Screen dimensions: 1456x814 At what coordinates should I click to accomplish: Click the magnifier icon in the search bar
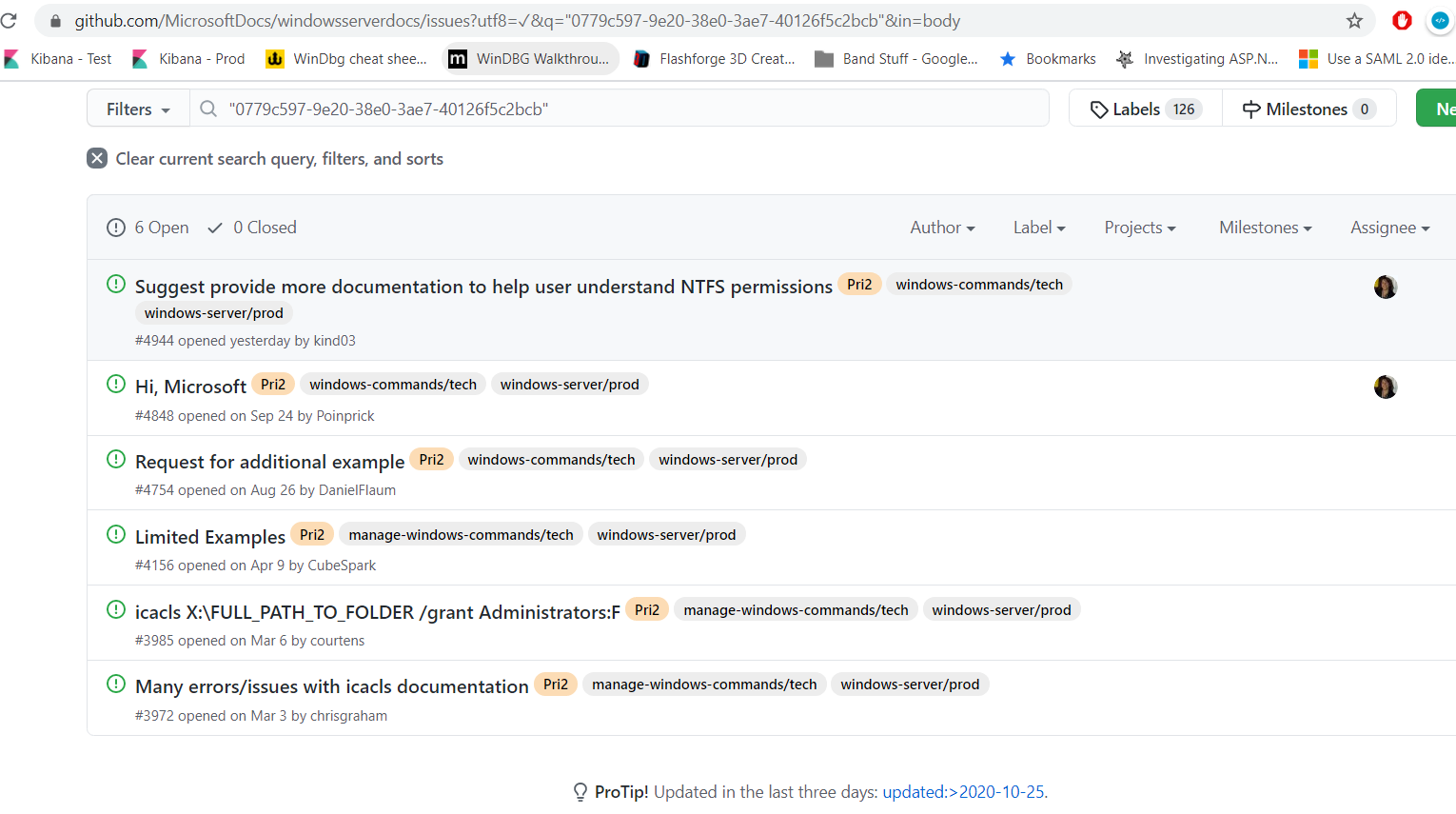pos(207,108)
